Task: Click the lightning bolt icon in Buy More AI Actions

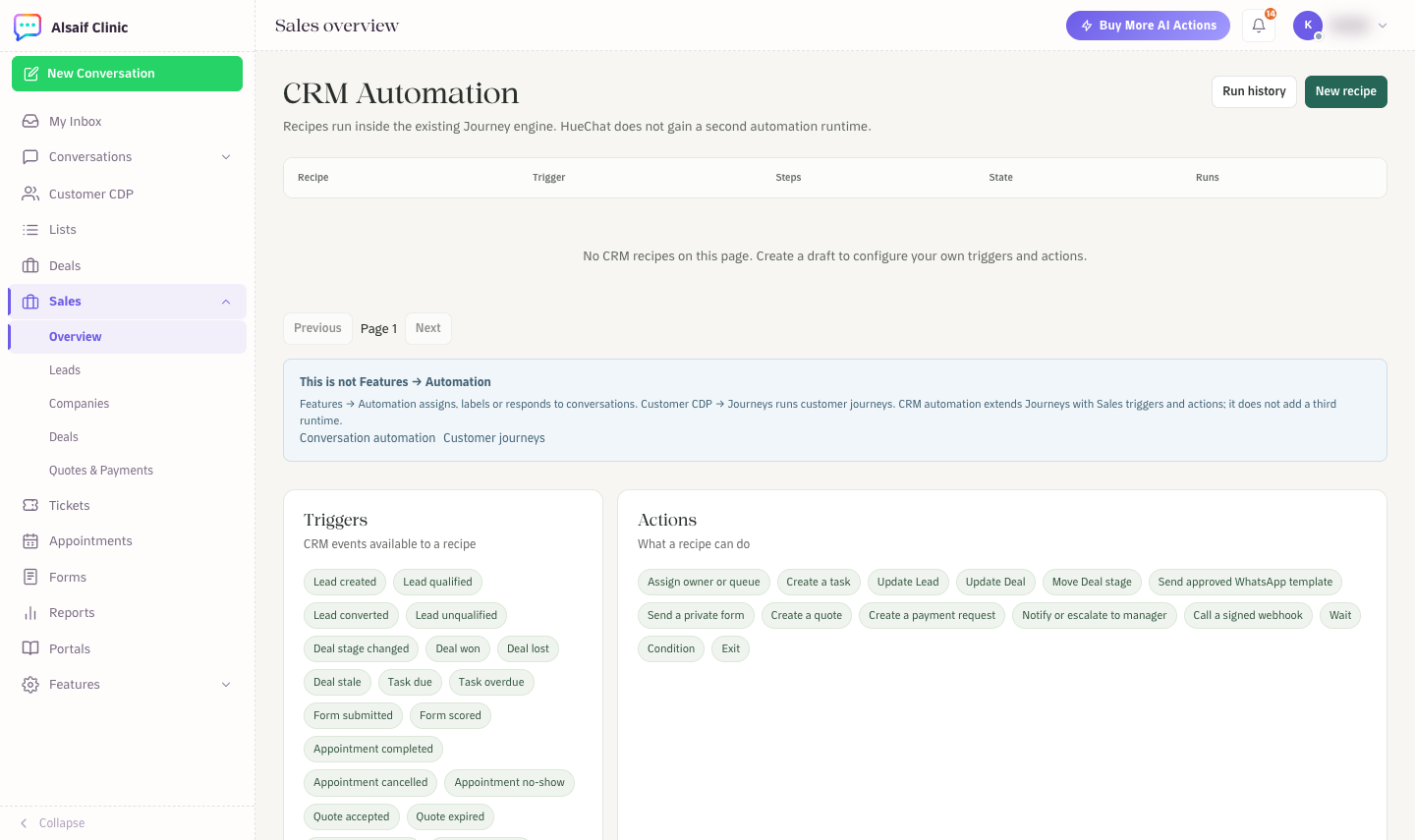Action: click(1087, 26)
